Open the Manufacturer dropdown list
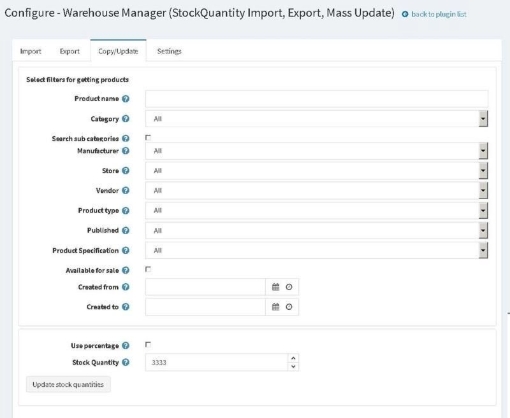 [x=316, y=151]
